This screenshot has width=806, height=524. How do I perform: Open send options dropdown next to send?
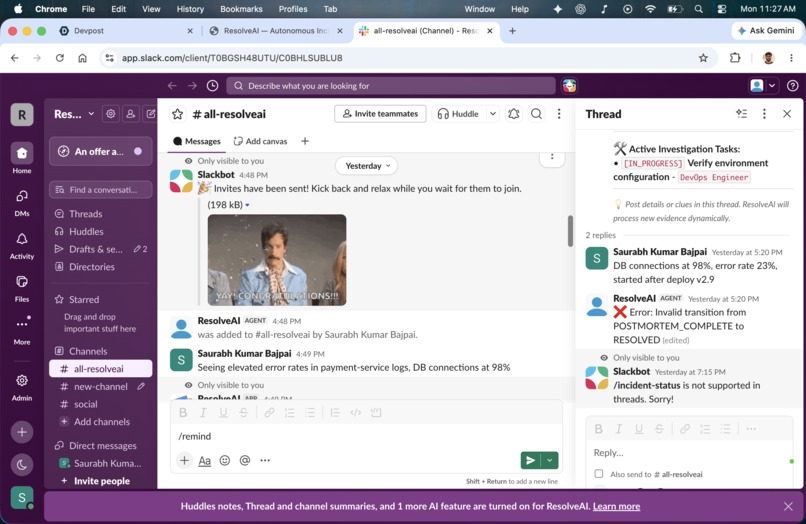tap(550, 460)
